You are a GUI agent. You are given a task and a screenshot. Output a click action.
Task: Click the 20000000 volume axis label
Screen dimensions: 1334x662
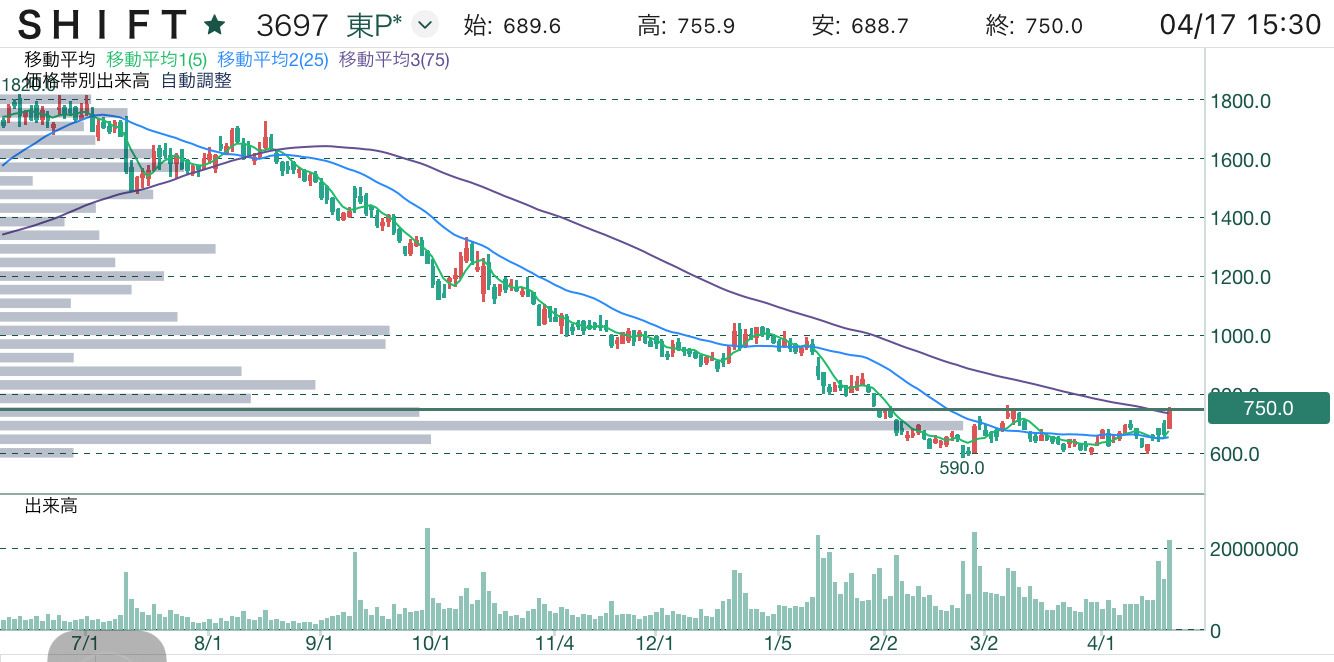click(1254, 549)
